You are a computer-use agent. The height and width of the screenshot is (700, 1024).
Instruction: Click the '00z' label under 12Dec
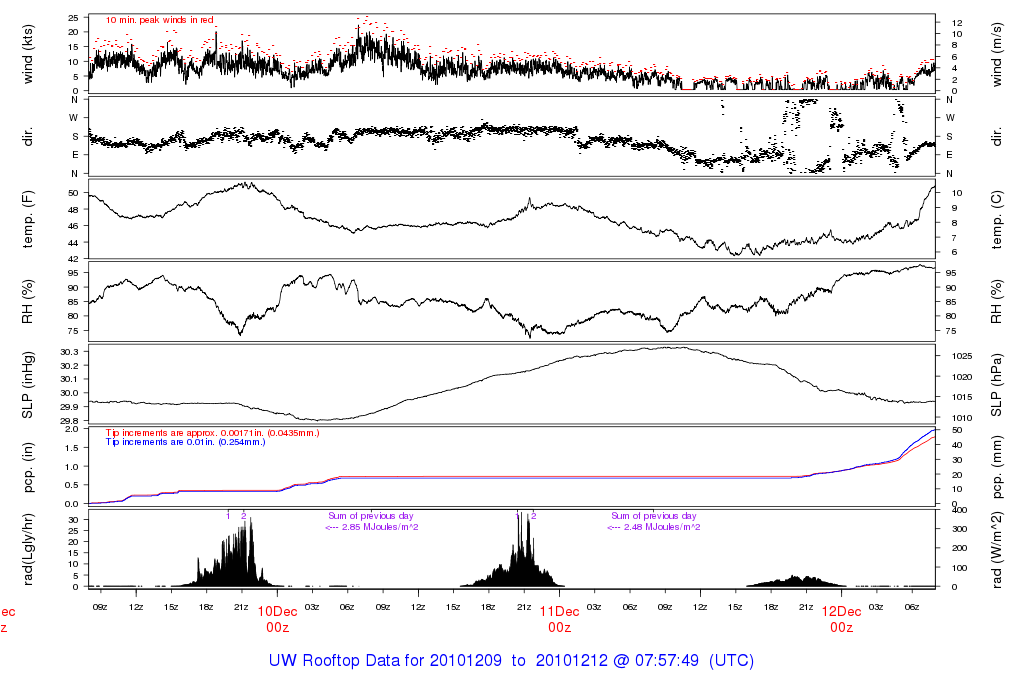coord(841,628)
